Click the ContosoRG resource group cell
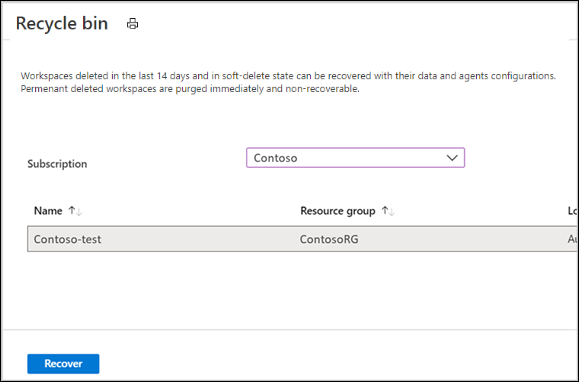 tap(329, 239)
